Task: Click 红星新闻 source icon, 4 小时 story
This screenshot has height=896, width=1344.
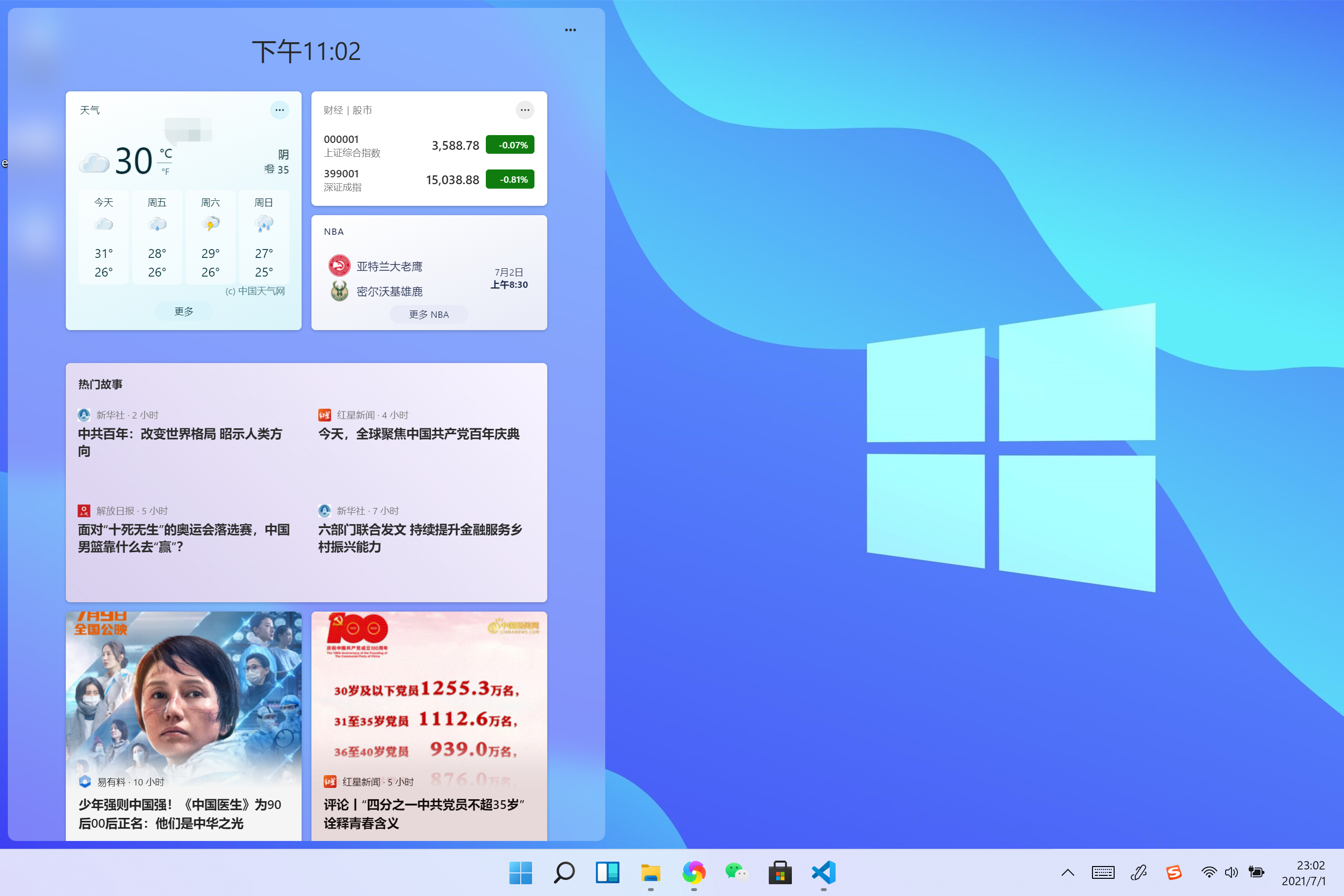Action: 325,415
